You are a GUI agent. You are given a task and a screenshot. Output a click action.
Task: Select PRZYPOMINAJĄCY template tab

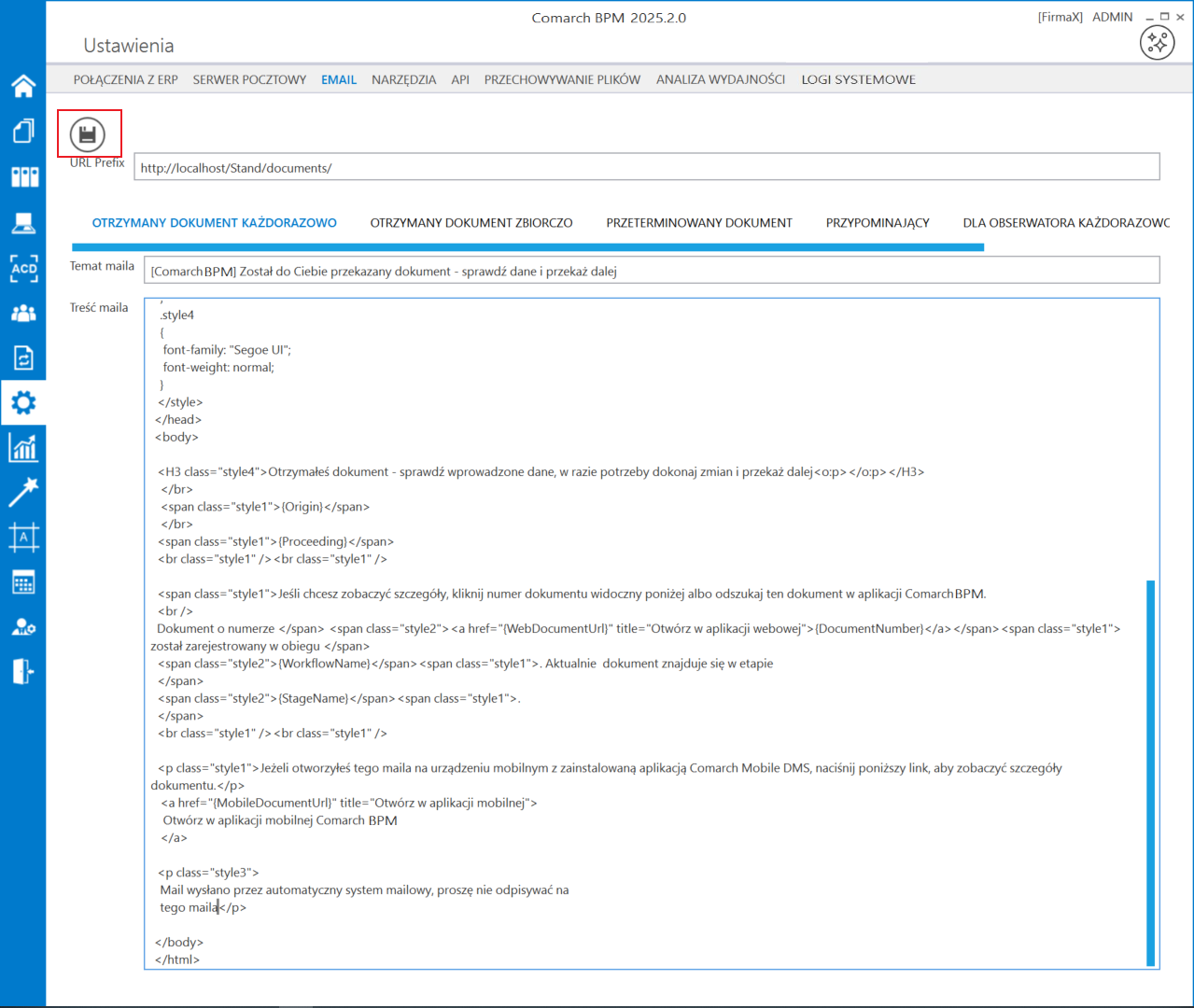(x=878, y=223)
